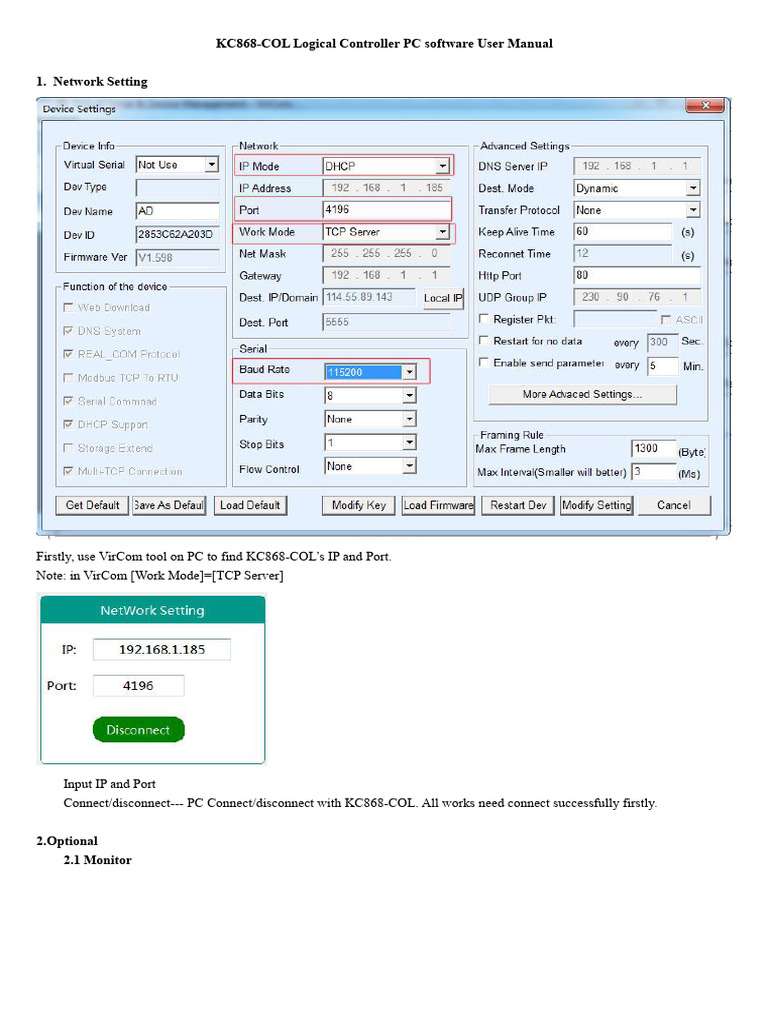Click the '2.1 Monitor' heading text
The width and height of the screenshot is (768, 1024).
click(x=97, y=860)
